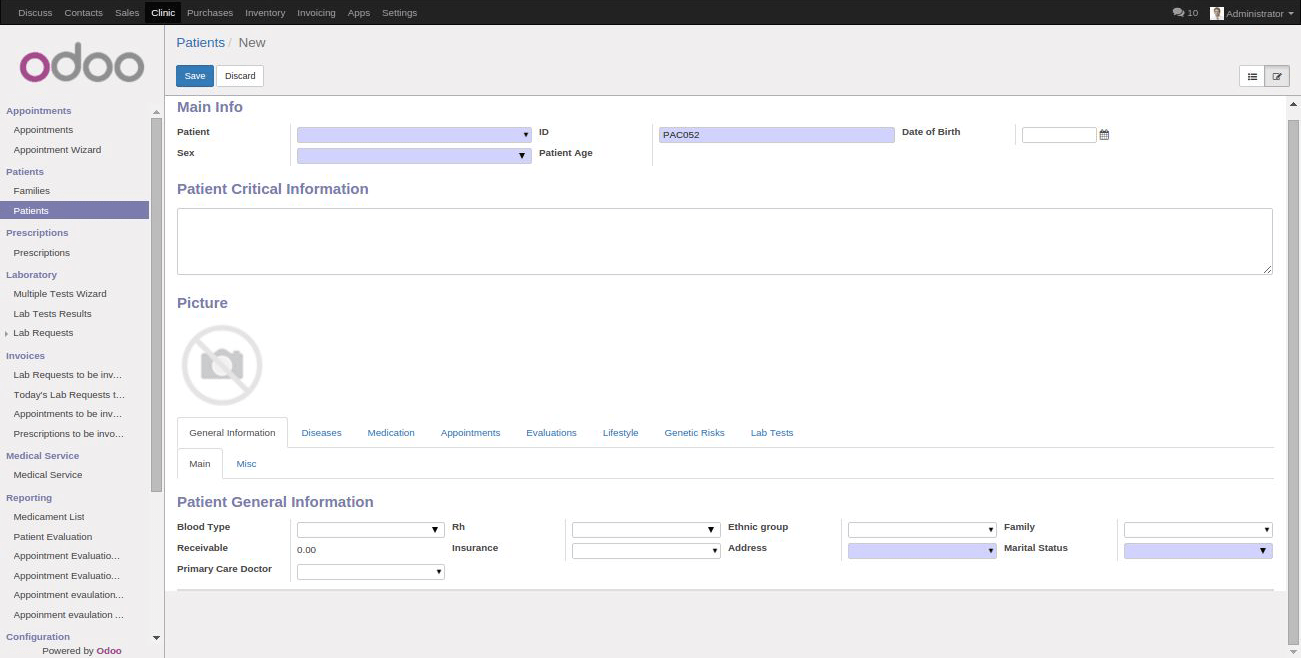Open the conversations chat icon
Screen dimensions: 1301x658
(1178, 13)
